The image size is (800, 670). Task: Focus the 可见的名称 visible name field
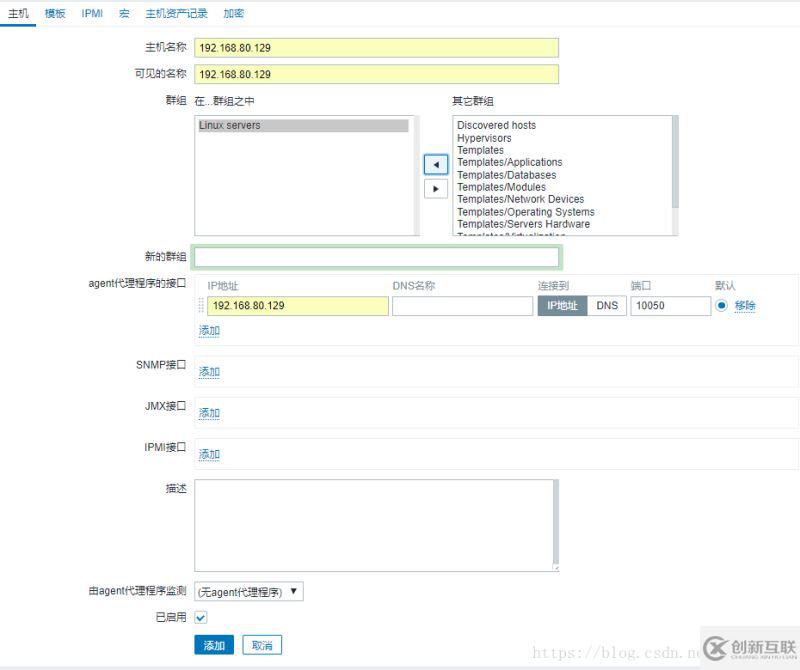[x=377, y=75]
